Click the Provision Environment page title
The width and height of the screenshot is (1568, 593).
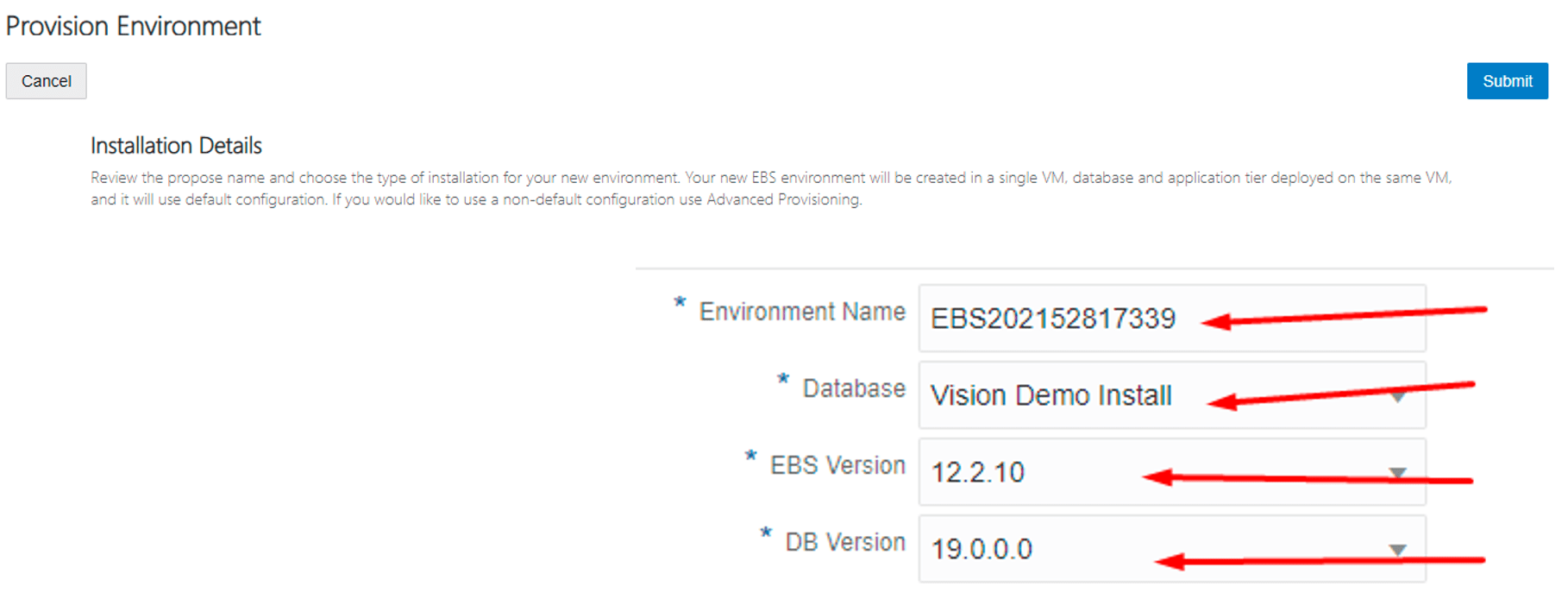tap(133, 26)
